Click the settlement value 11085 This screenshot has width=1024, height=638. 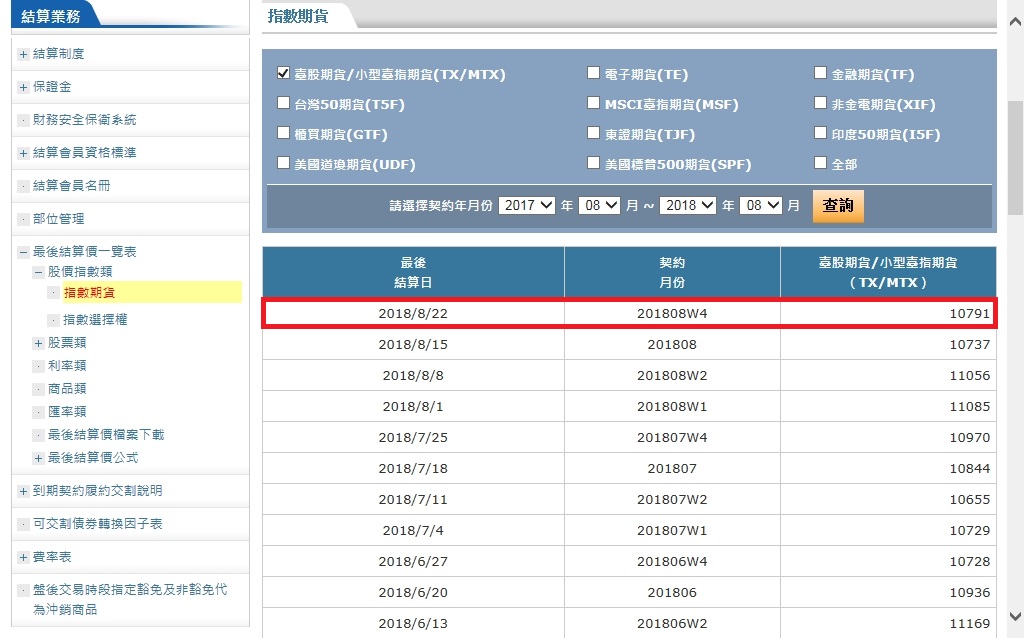tap(970, 406)
